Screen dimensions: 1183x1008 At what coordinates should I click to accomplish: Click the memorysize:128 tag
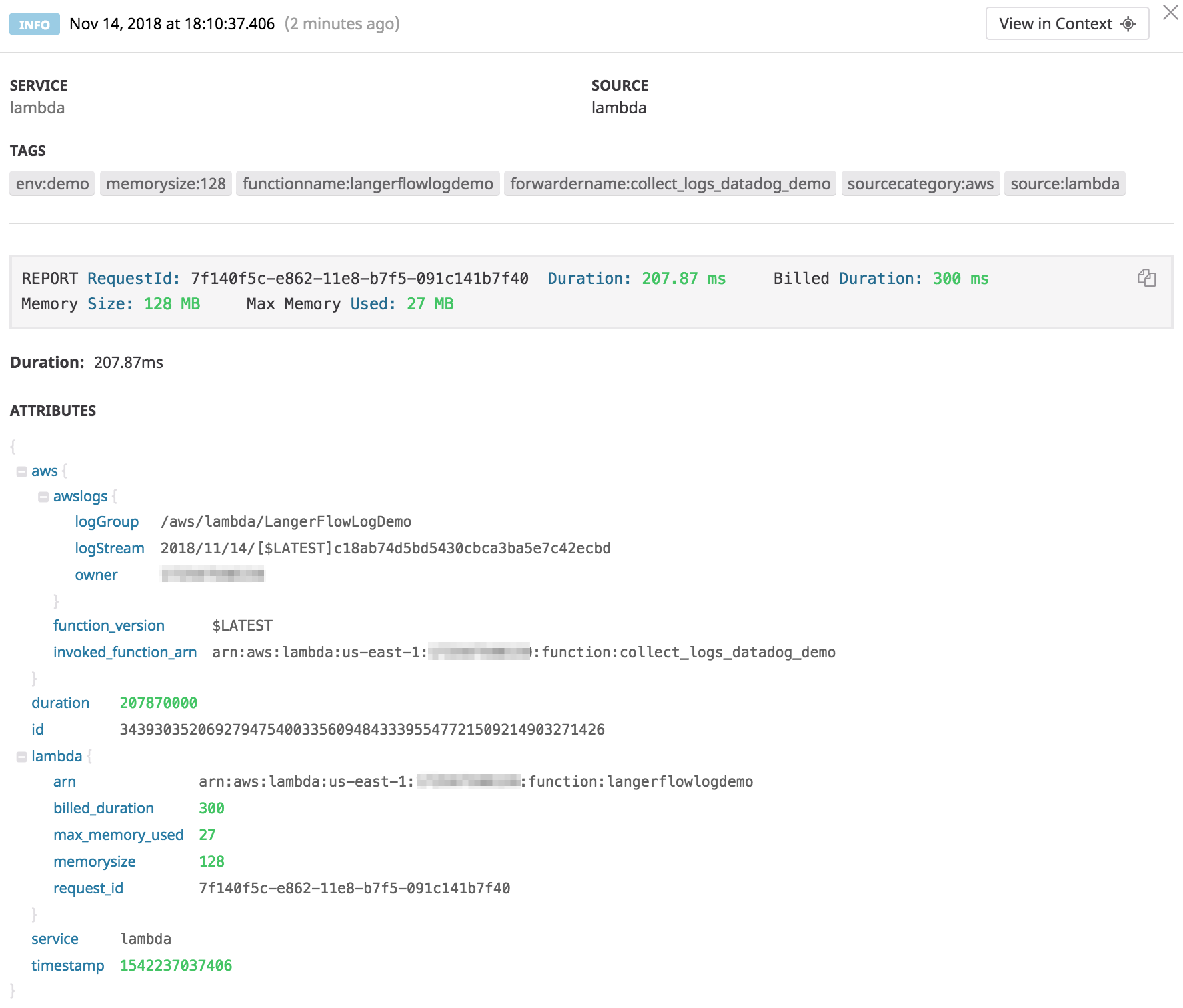point(166,183)
